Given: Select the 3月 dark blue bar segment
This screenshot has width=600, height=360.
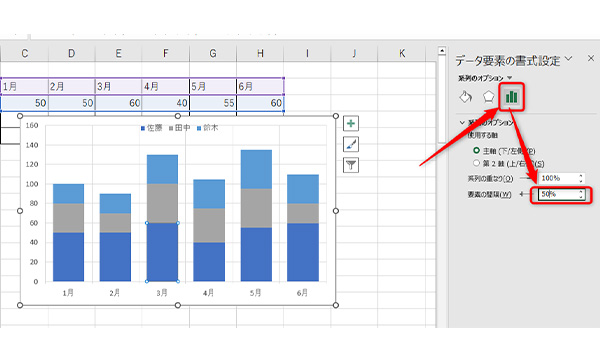Looking at the screenshot, I should tap(162, 252).
